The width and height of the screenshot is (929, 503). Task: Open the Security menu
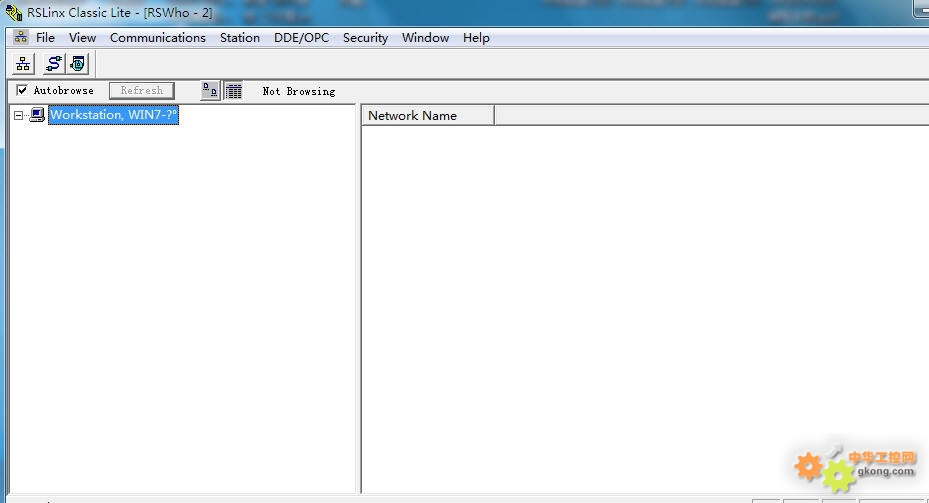(x=365, y=37)
